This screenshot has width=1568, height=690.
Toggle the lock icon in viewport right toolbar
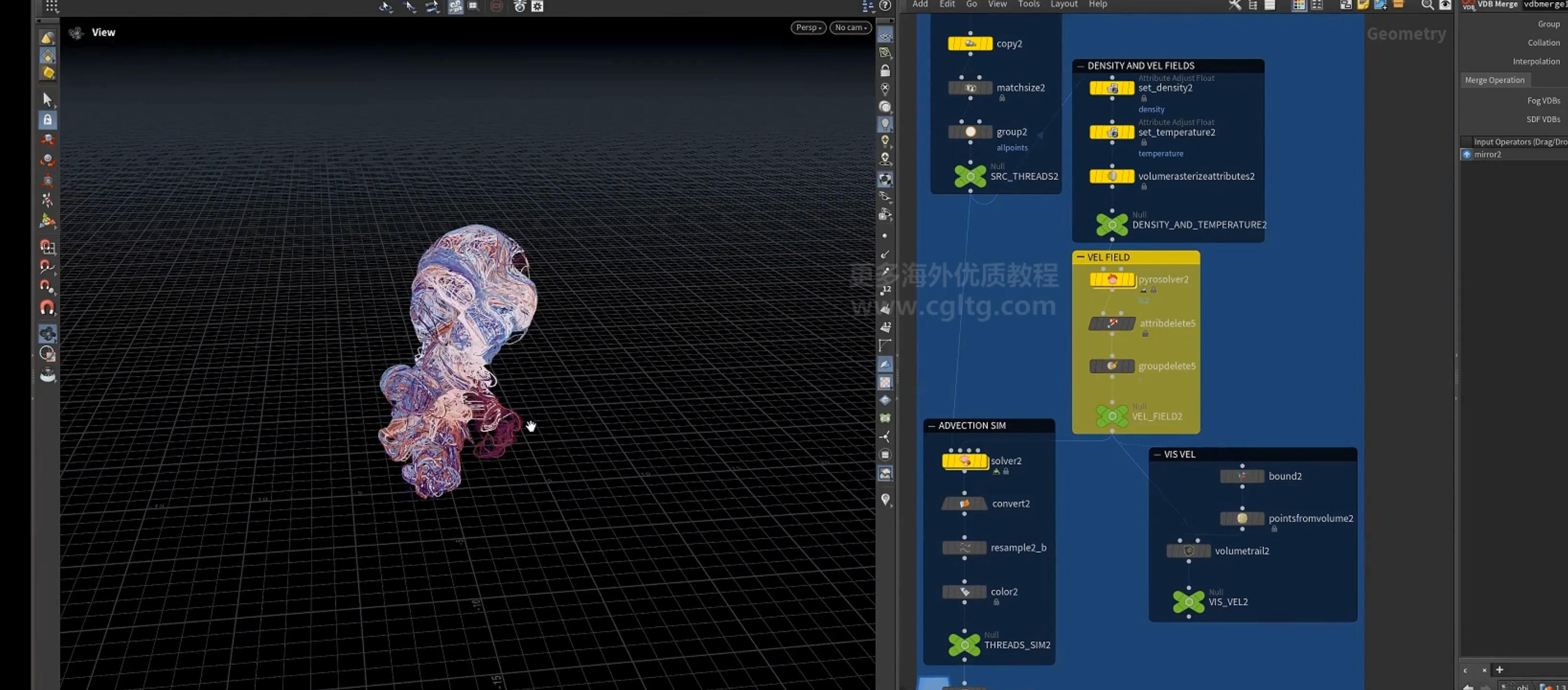point(885,70)
